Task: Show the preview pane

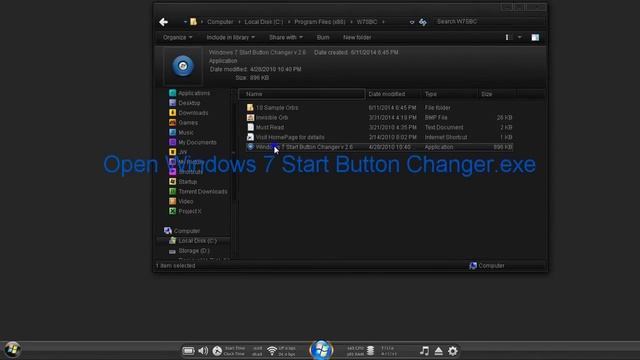Action: (535, 38)
